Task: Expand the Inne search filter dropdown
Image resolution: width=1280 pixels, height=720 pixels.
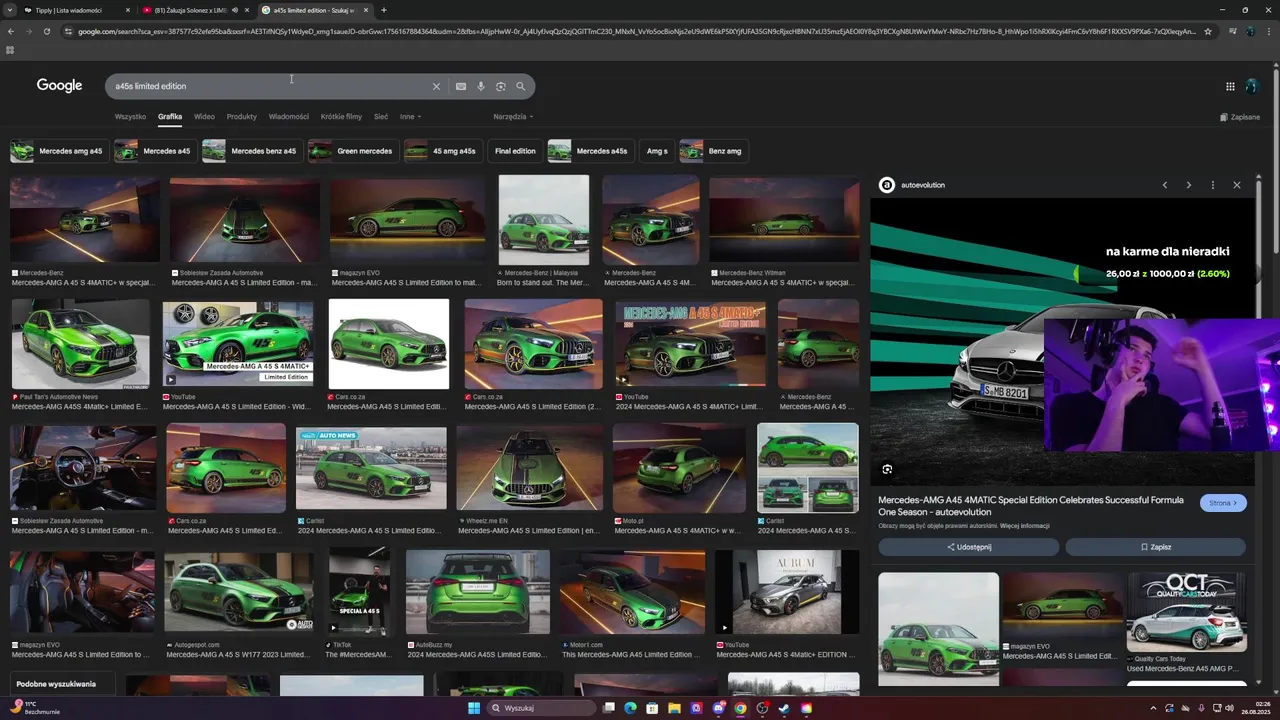Action: point(410,116)
